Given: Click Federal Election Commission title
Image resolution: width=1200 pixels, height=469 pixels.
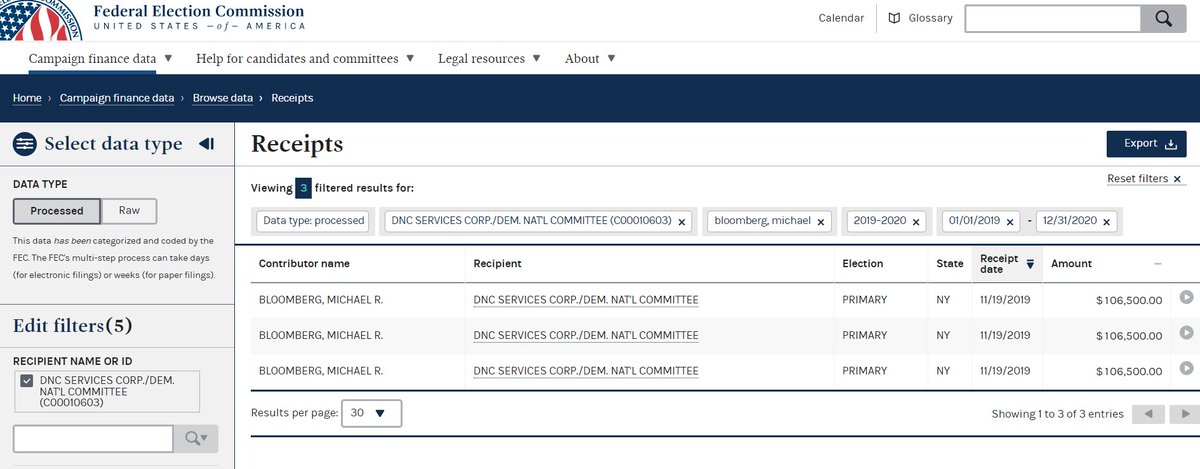Looking at the screenshot, I should pyautogui.click(x=198, y=10).
